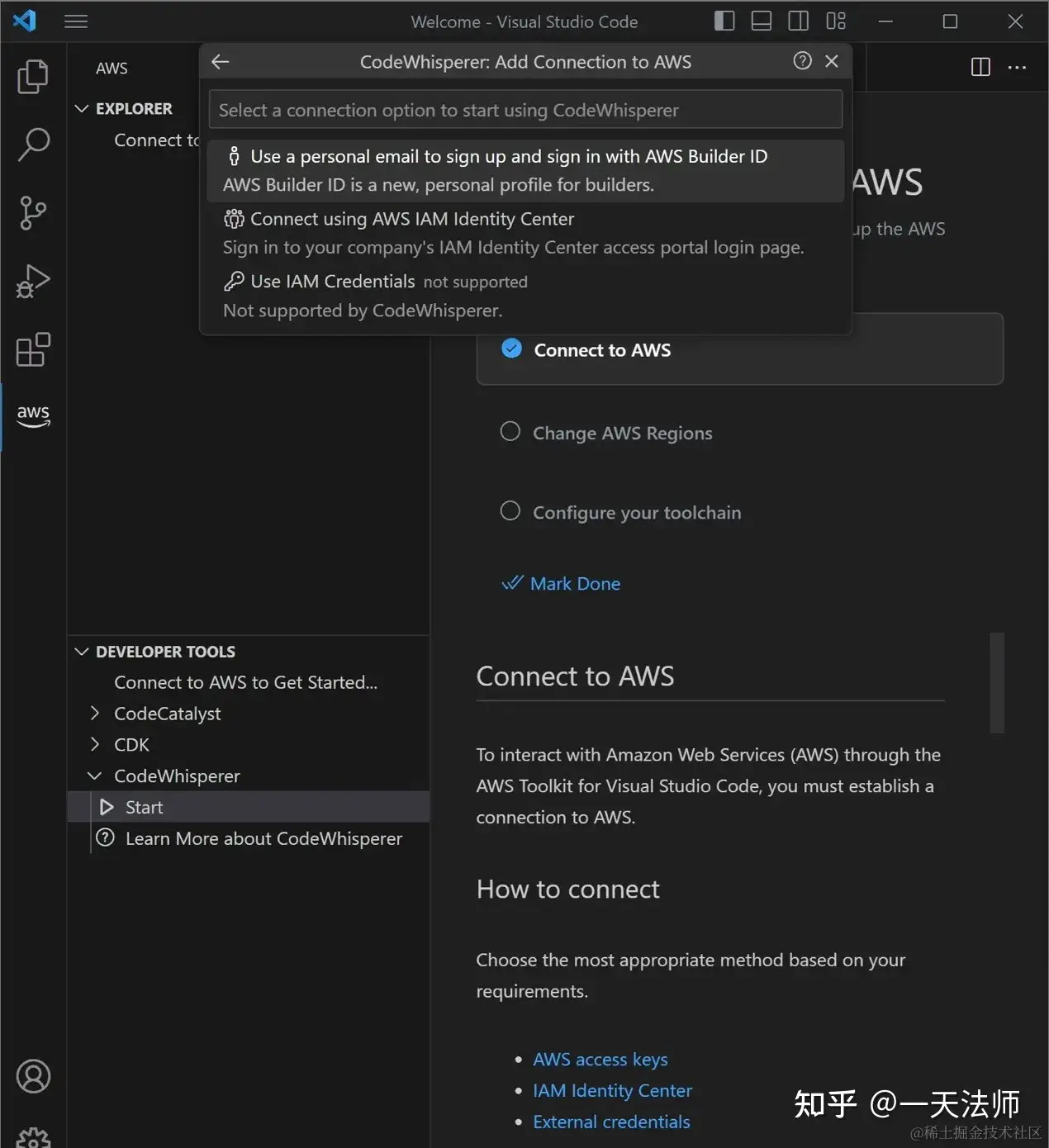
Task: Click the Builder ID person icon
Action: click(x=234, y=156)
